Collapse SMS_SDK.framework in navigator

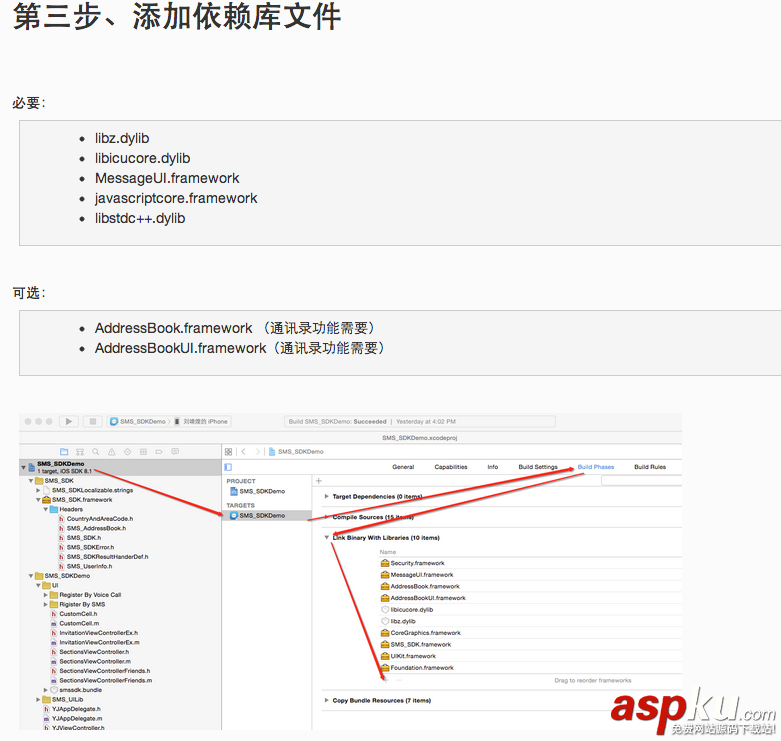point(38,500)
